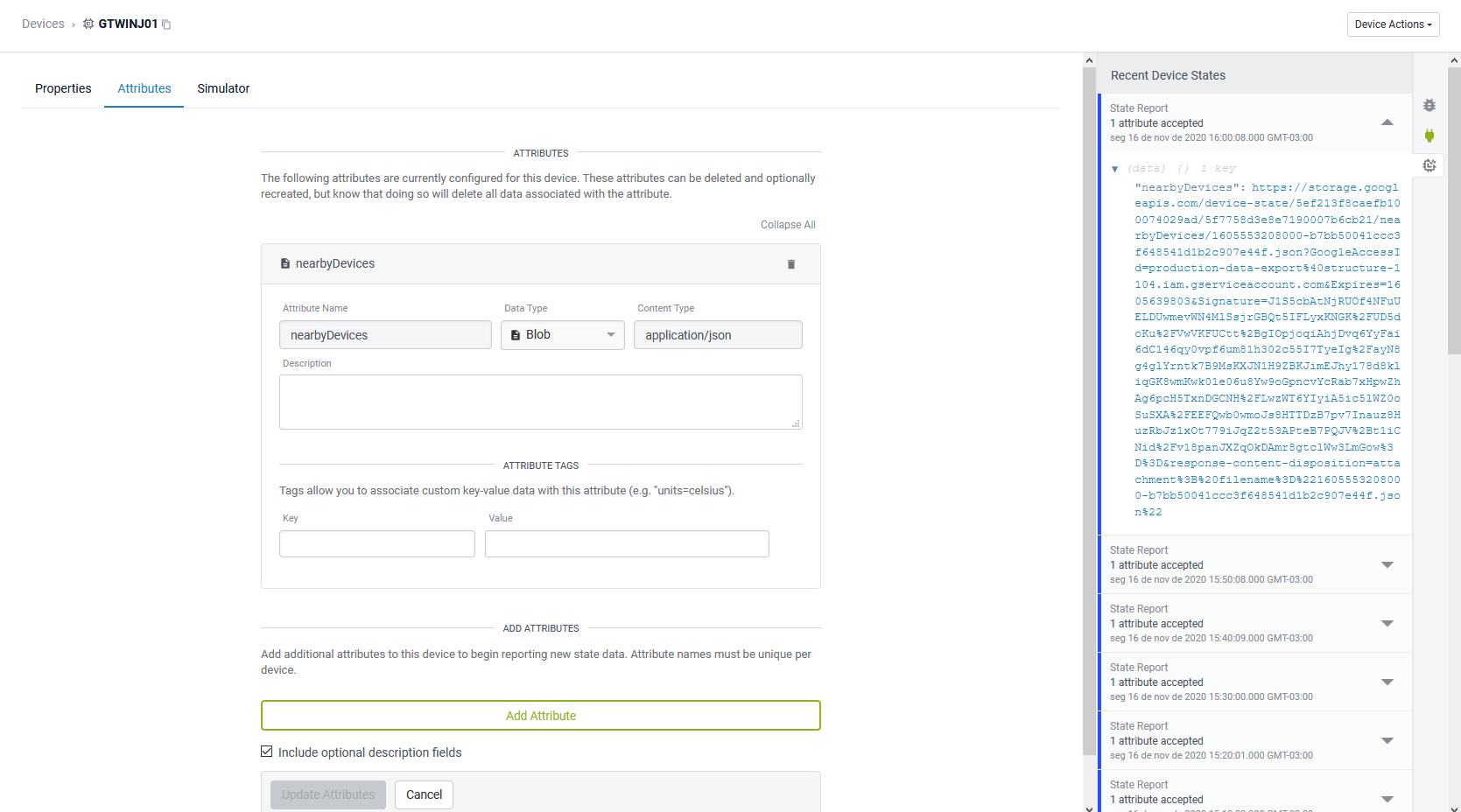The width and height of the screenshot is (1461, 812).
Task: Click the Collapse All link
Action: (788, 225)
